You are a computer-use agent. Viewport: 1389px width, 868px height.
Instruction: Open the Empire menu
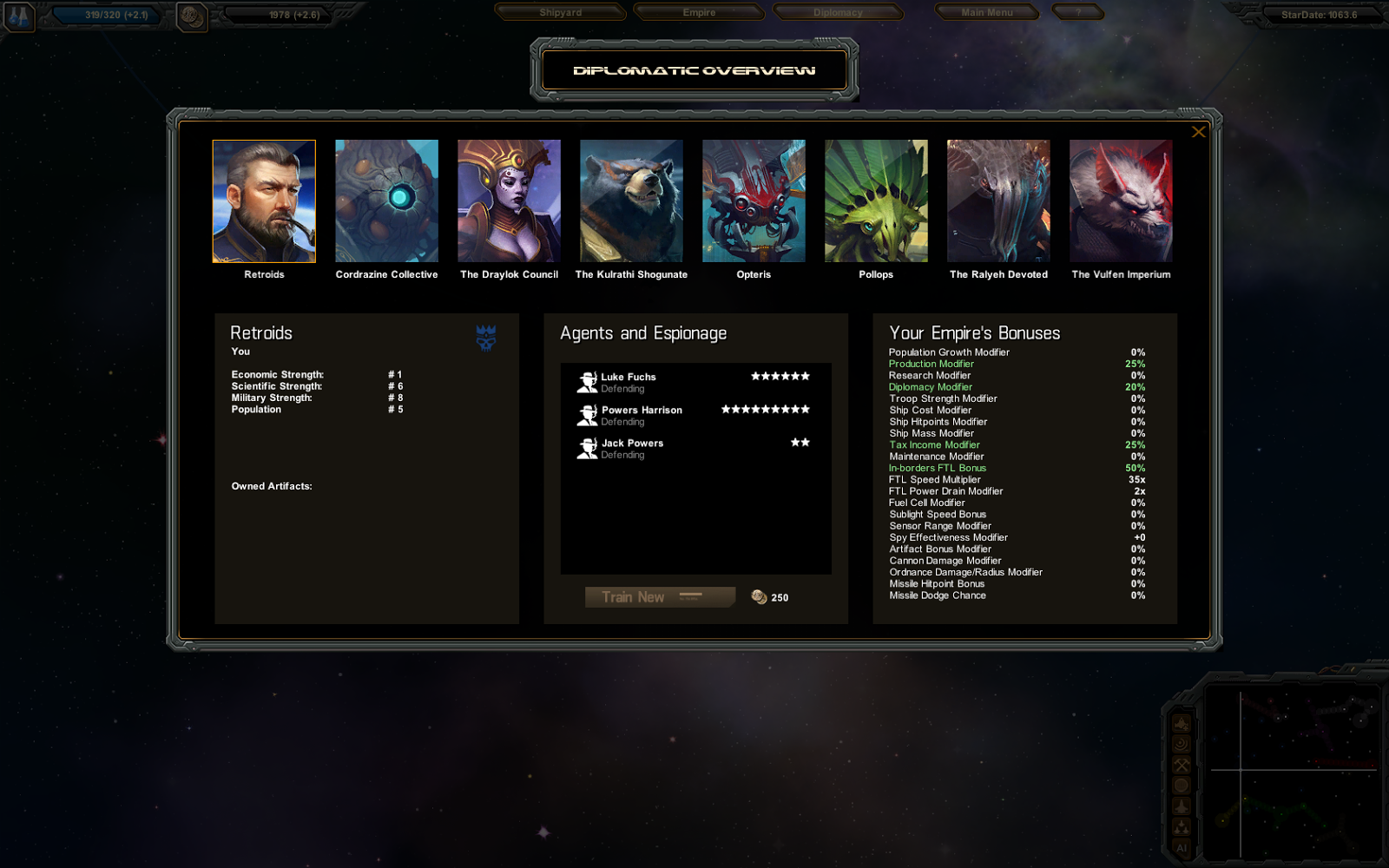pos(699,12)
